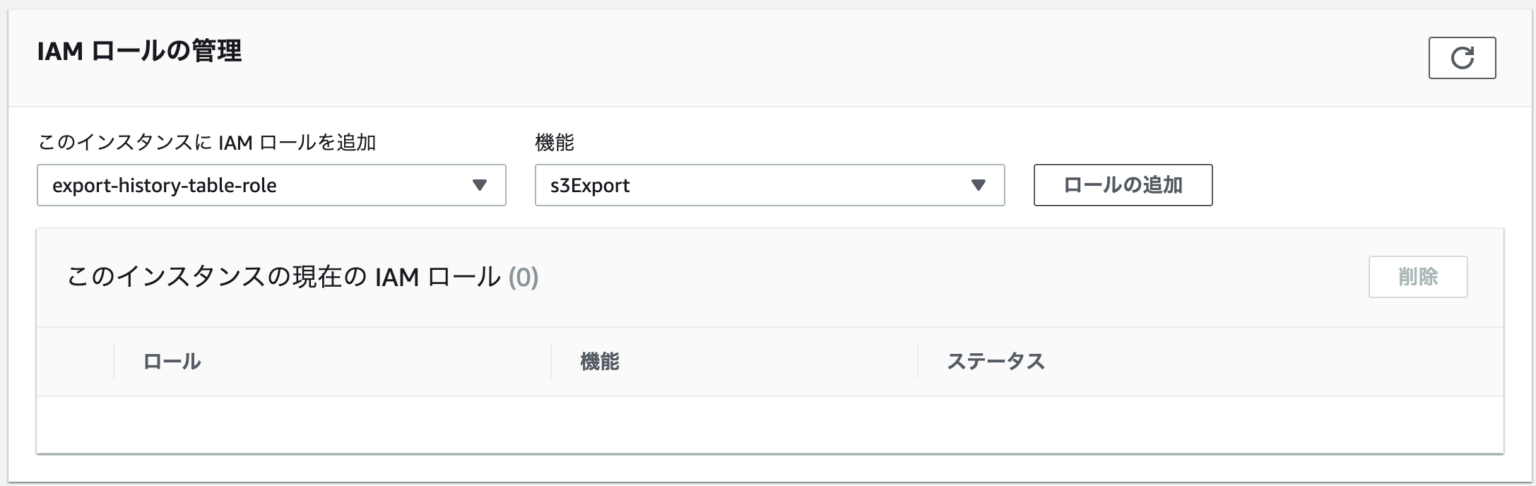Click the refresh icon button
Image resolution: width=1536 pixels, height=486 pixels.
click(x=1462, y=58)
